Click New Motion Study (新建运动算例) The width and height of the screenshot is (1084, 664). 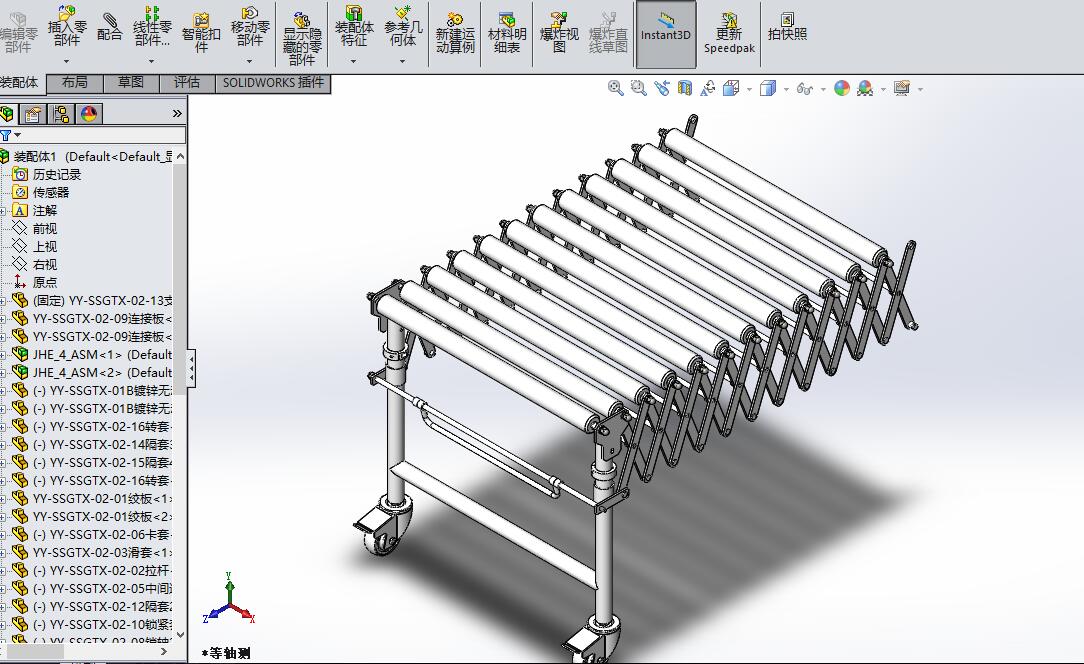[x=455, y=33]
